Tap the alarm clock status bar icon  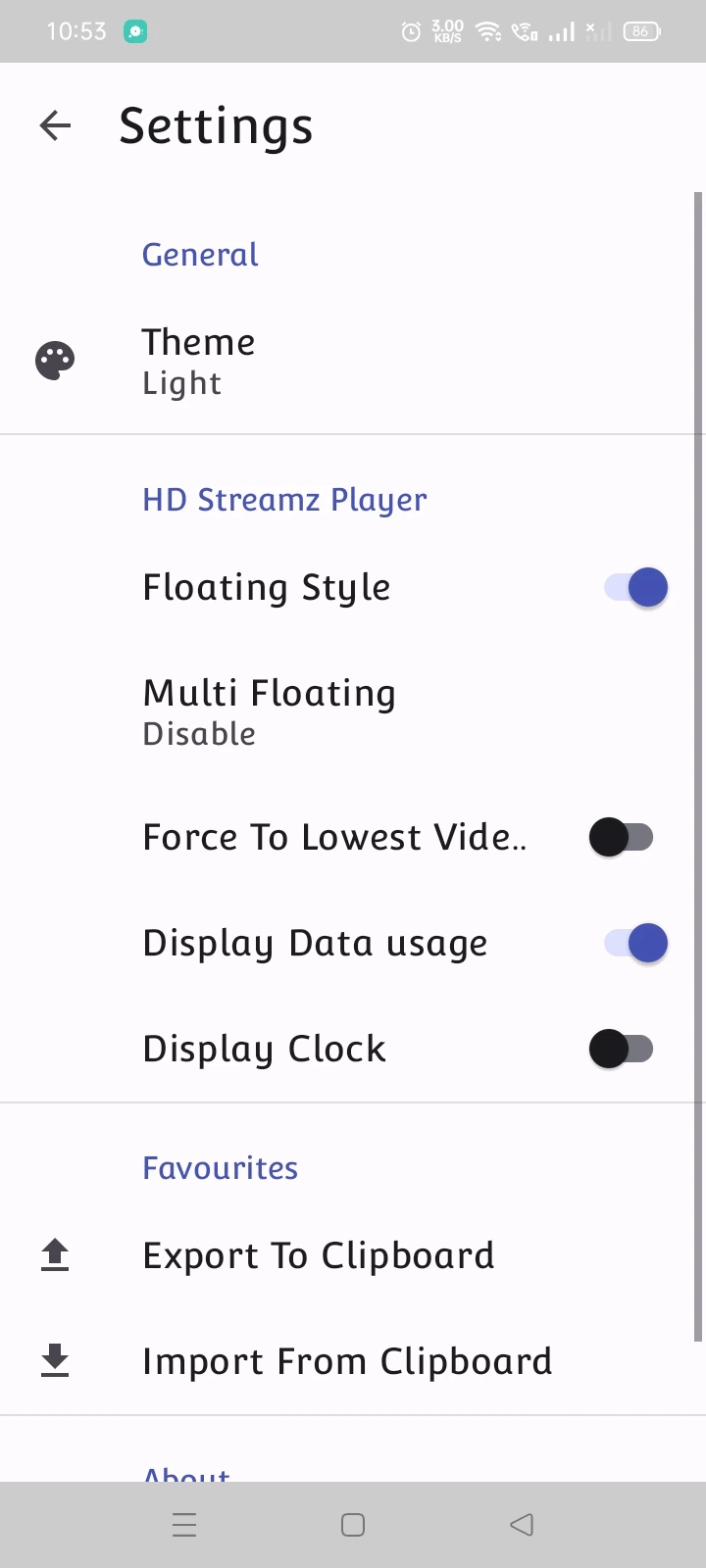point(412,31)
